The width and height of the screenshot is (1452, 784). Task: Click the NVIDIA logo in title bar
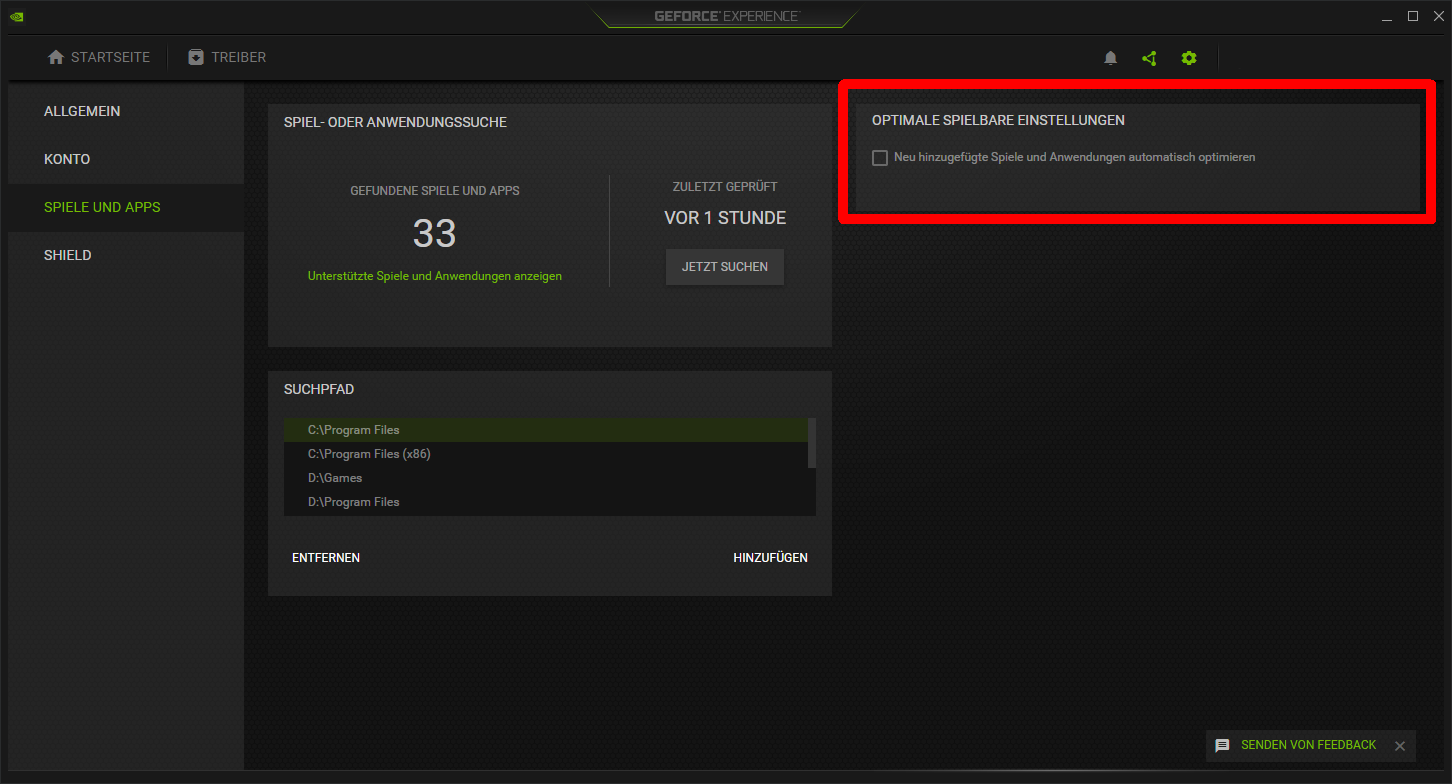point(17,16)
